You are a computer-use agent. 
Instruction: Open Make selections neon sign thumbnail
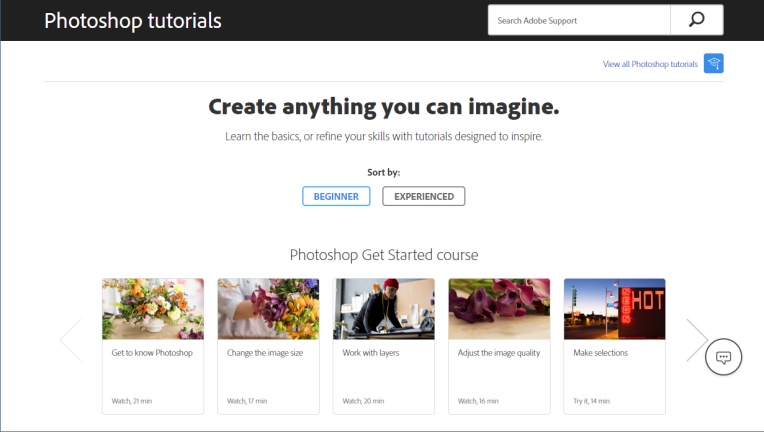(614, 309)
